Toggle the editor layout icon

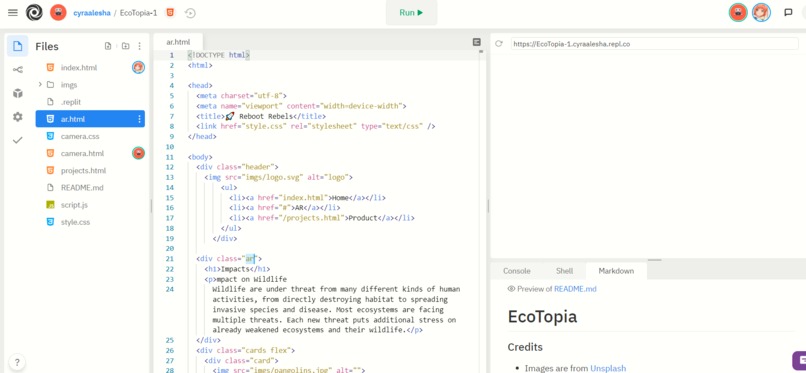[x=477, y=42]
